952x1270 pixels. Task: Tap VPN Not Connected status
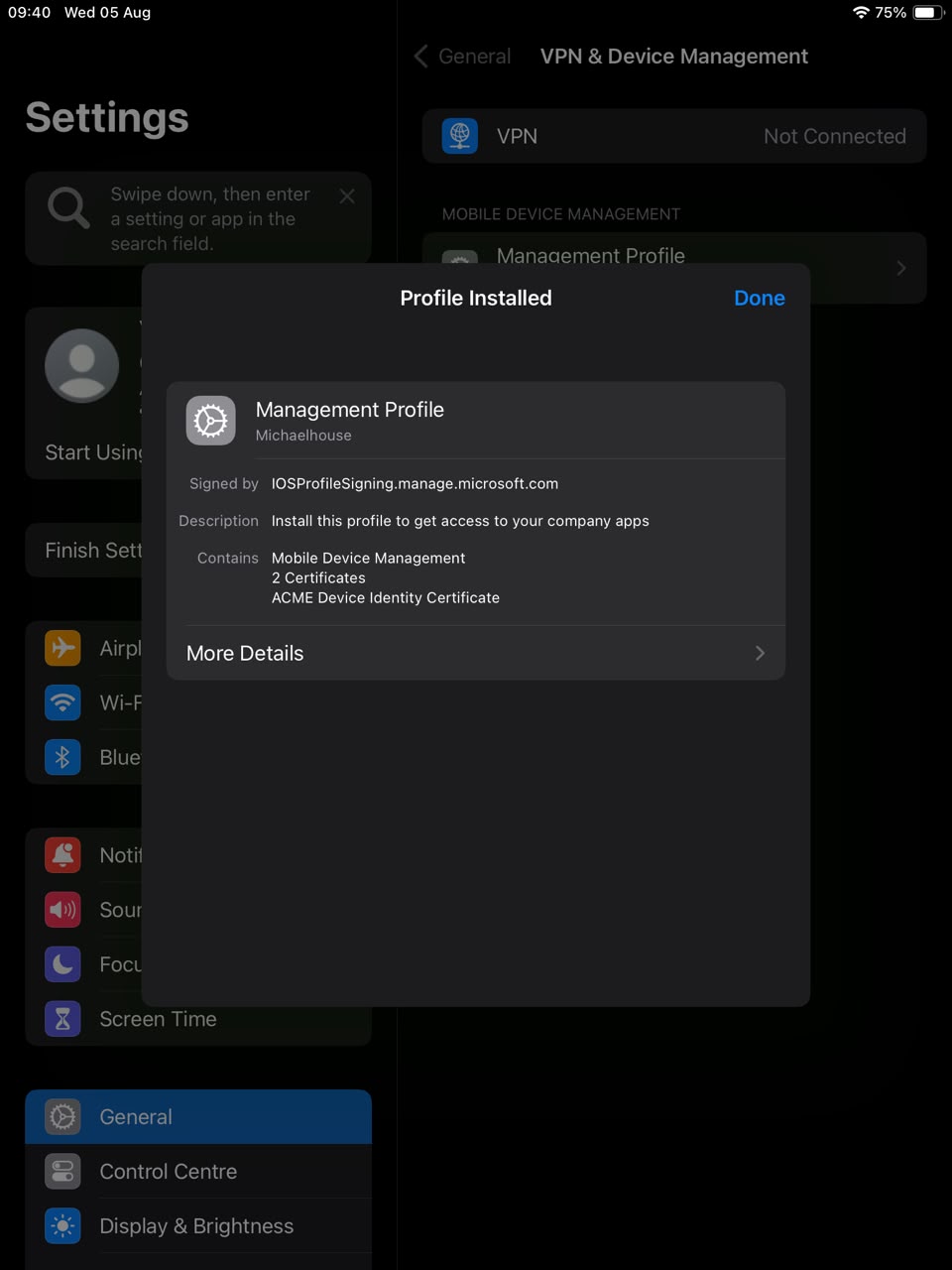tap(834, 136)
